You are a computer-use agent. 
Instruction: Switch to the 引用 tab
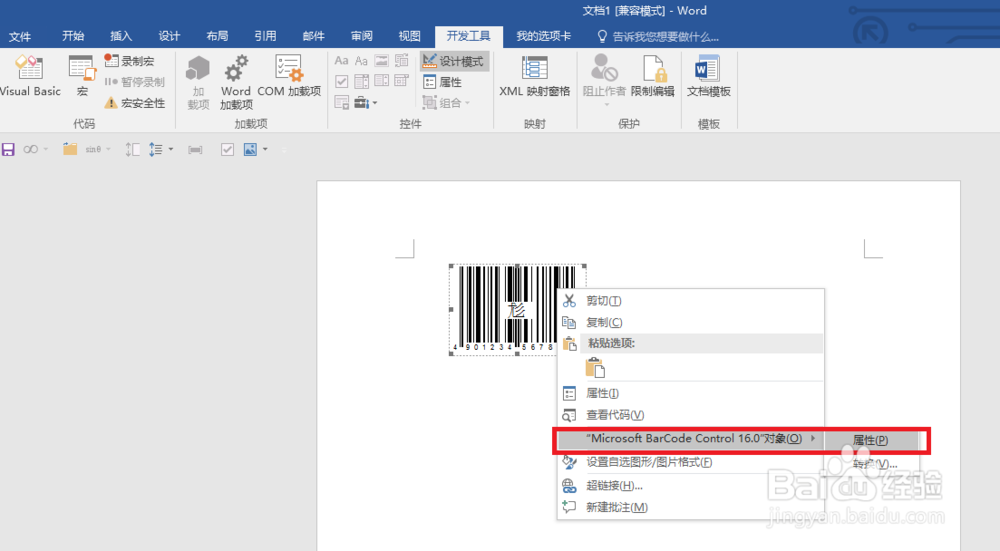coord(265,36)
